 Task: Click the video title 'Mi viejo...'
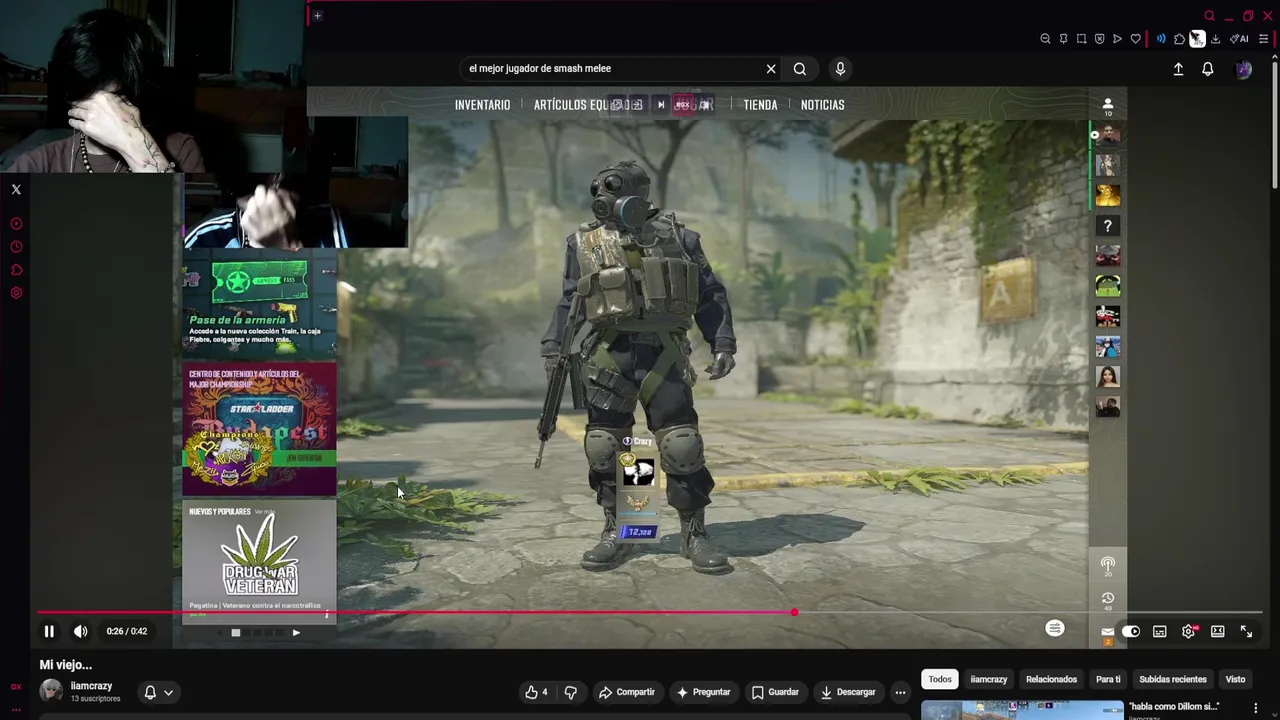click(x=66, y=665)
